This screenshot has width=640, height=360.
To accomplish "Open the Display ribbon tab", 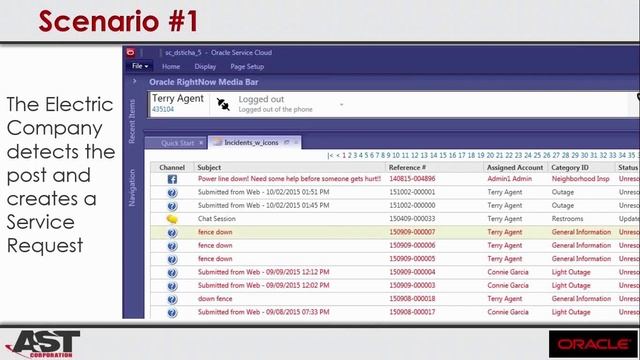I will click(x=205, y=67).
